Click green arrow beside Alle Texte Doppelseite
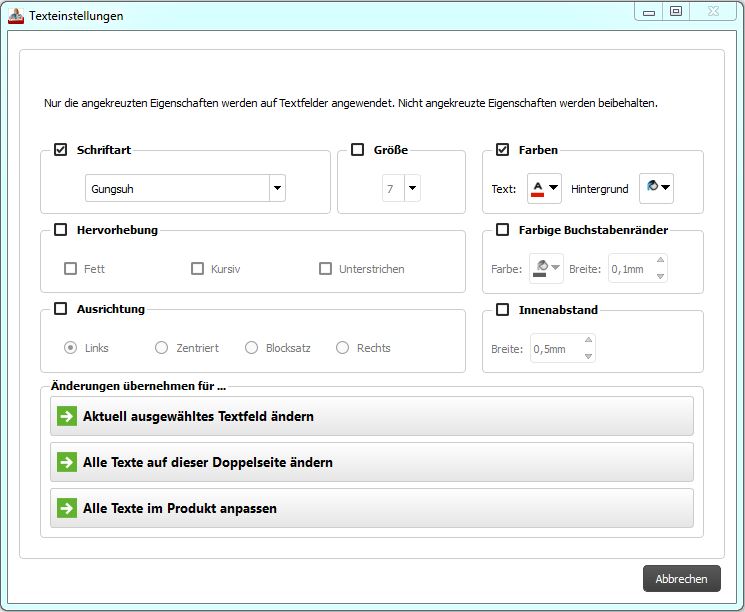The image size is (745, 612). [67, 462]
